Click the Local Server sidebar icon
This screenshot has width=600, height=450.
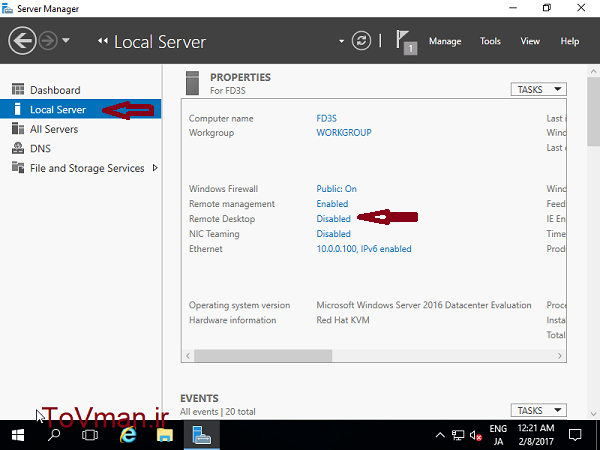[17, 109]
